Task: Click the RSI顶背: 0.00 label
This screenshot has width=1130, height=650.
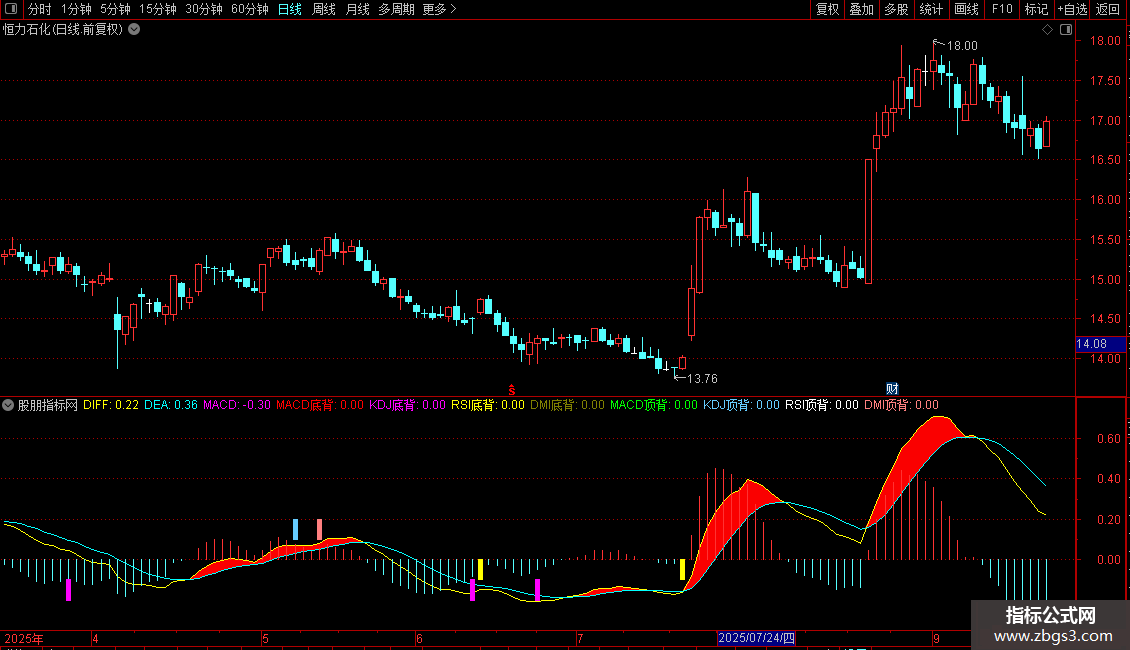Action: click(822, 405)
